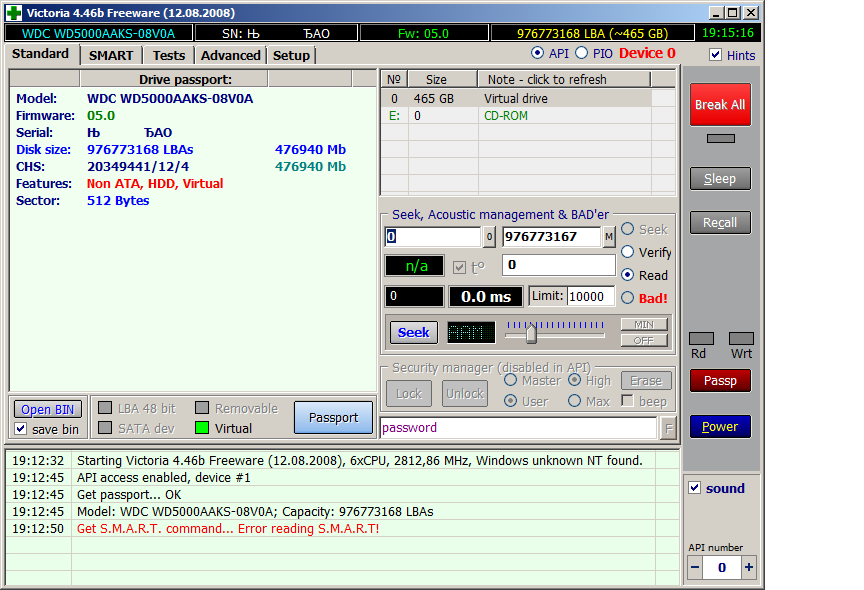Click the '976773168 LBA (~465 GB)' status field
Image resolution: width=864 pixels, height=590 pixels.
[592, 34]
